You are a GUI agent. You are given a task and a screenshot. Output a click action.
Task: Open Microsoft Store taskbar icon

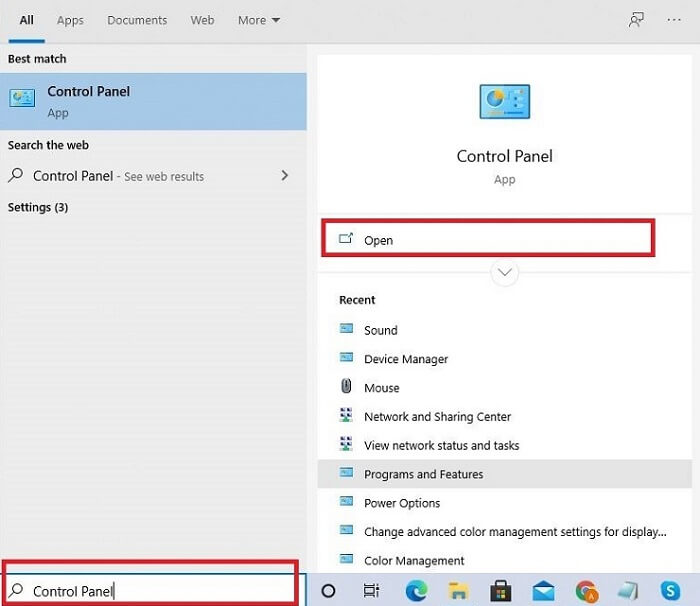(x=501, y=590)
